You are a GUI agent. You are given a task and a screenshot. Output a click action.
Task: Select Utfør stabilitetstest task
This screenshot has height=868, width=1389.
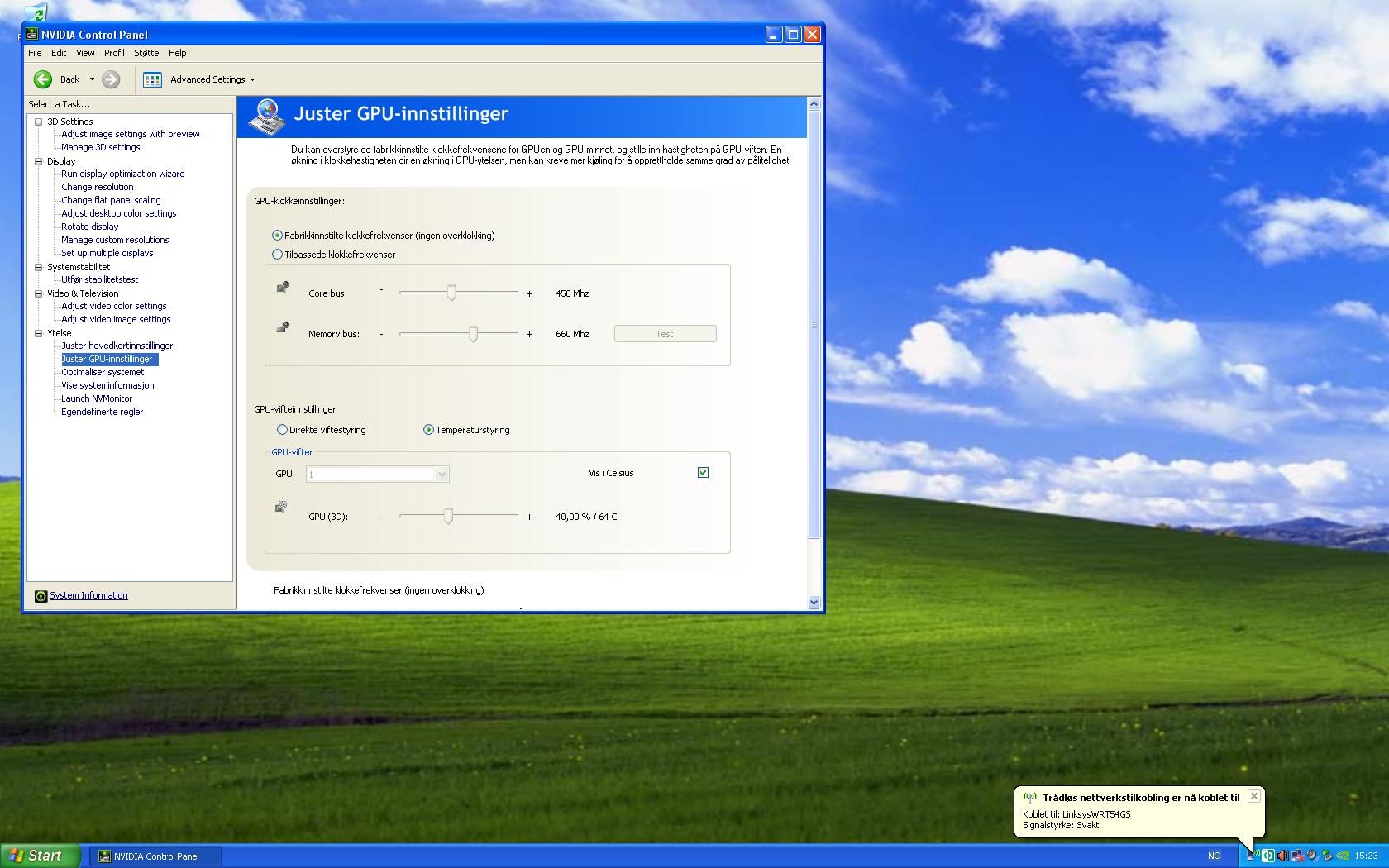(100, 279)
